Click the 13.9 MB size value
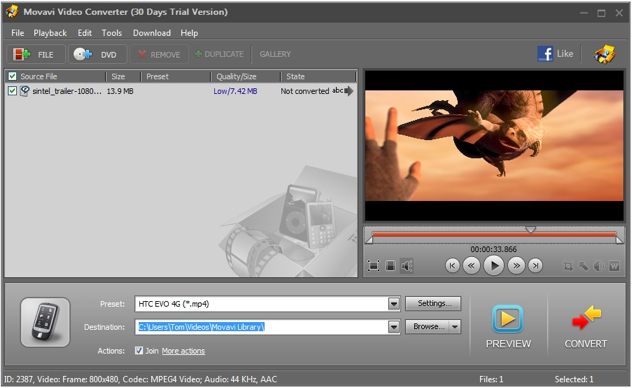The image size is (632, 388). pyautogui.click(x=120, y=91)
